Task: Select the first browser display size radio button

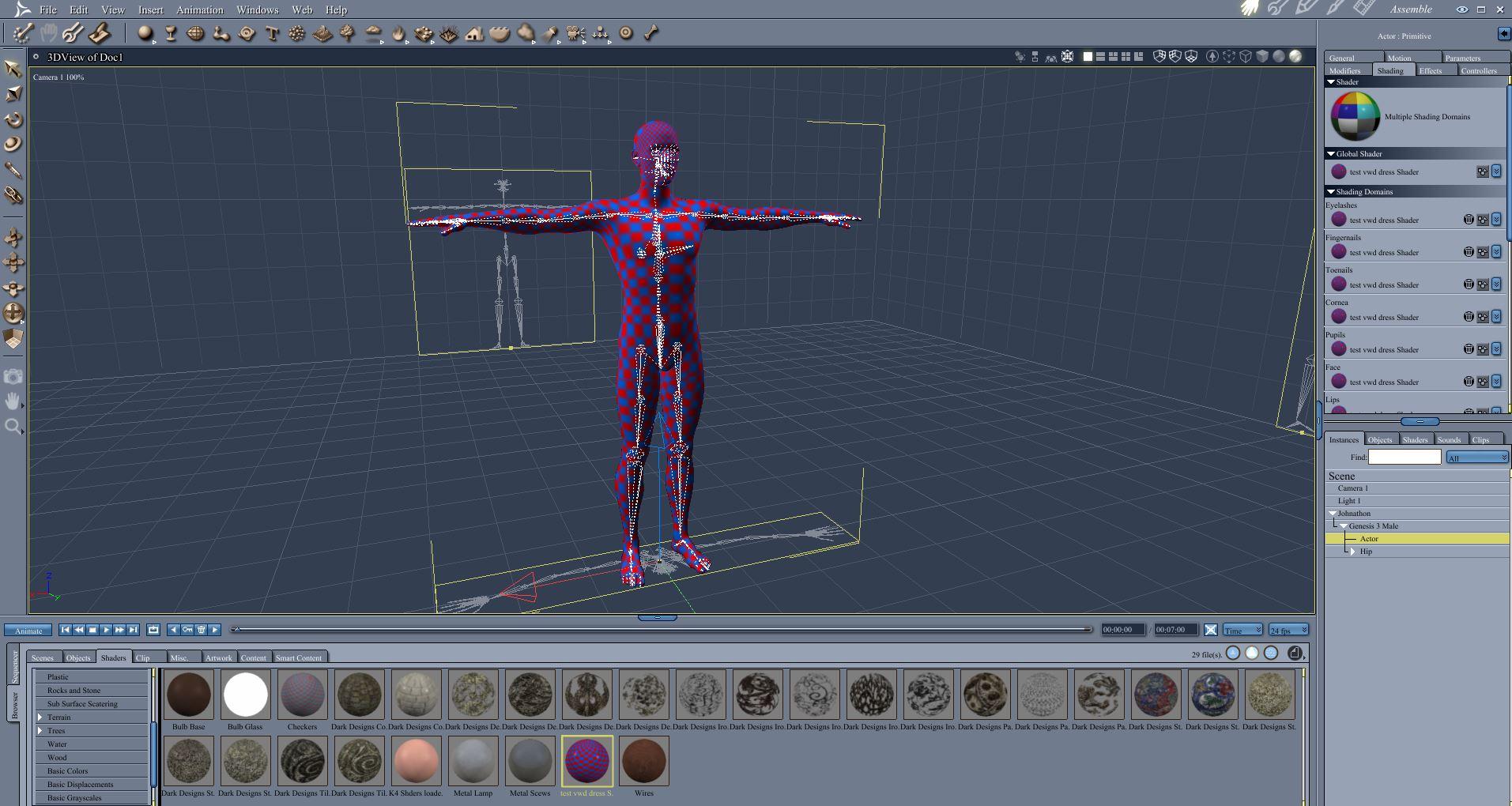Action: coord(1233,653)
